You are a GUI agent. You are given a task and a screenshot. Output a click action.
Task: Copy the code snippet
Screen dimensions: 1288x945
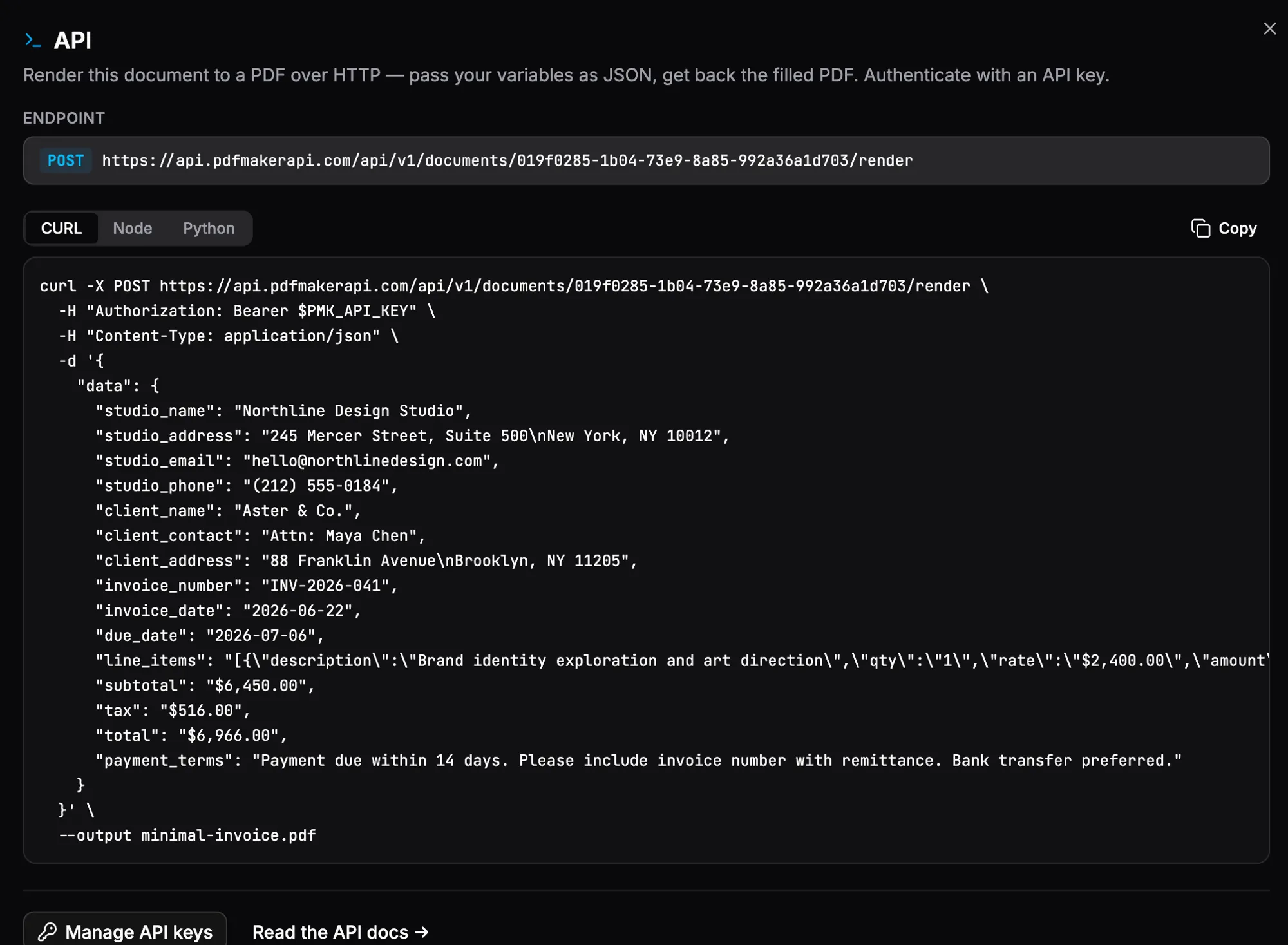pos(1224,228)
